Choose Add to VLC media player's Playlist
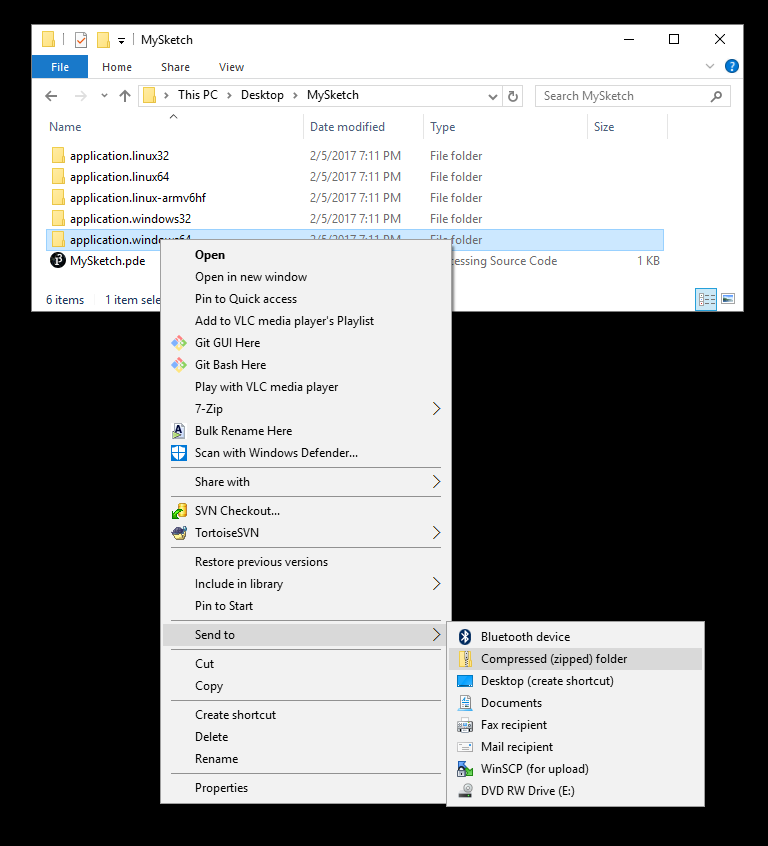The width and height of the screenshot is (768, 846). [306, 321]
